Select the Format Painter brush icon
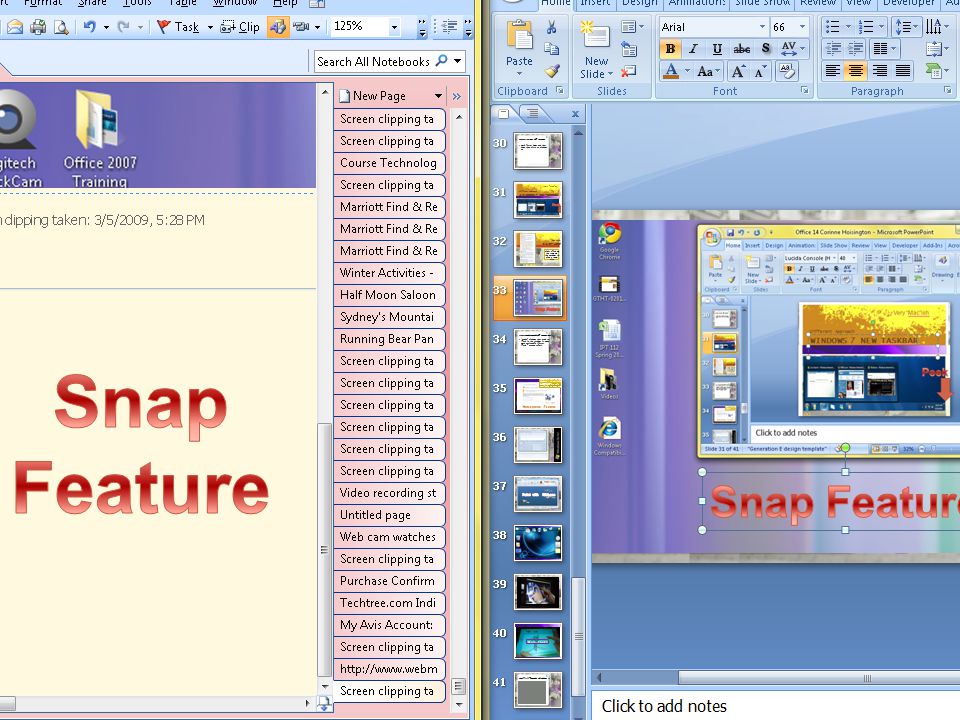The width and height of the screenshot is (960, 720). coord(552,71)
